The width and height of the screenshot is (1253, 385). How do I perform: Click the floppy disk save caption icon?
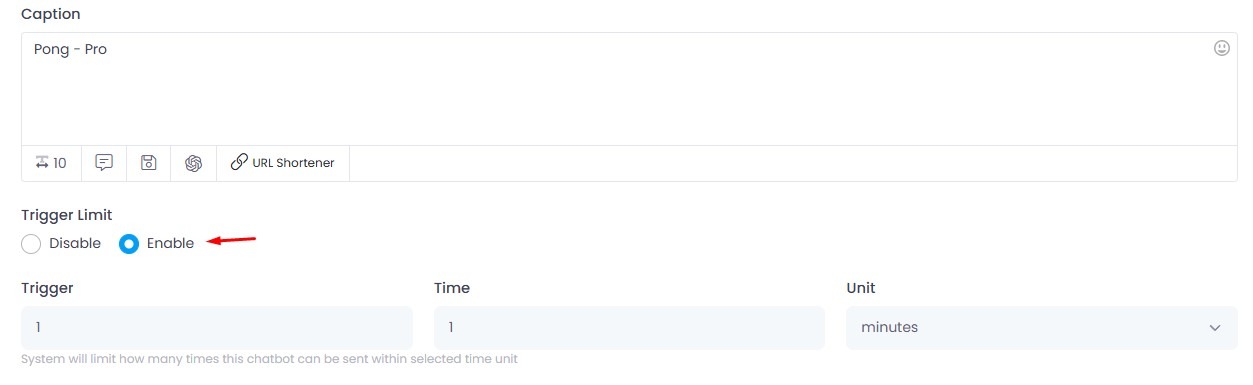pos(149,163)
